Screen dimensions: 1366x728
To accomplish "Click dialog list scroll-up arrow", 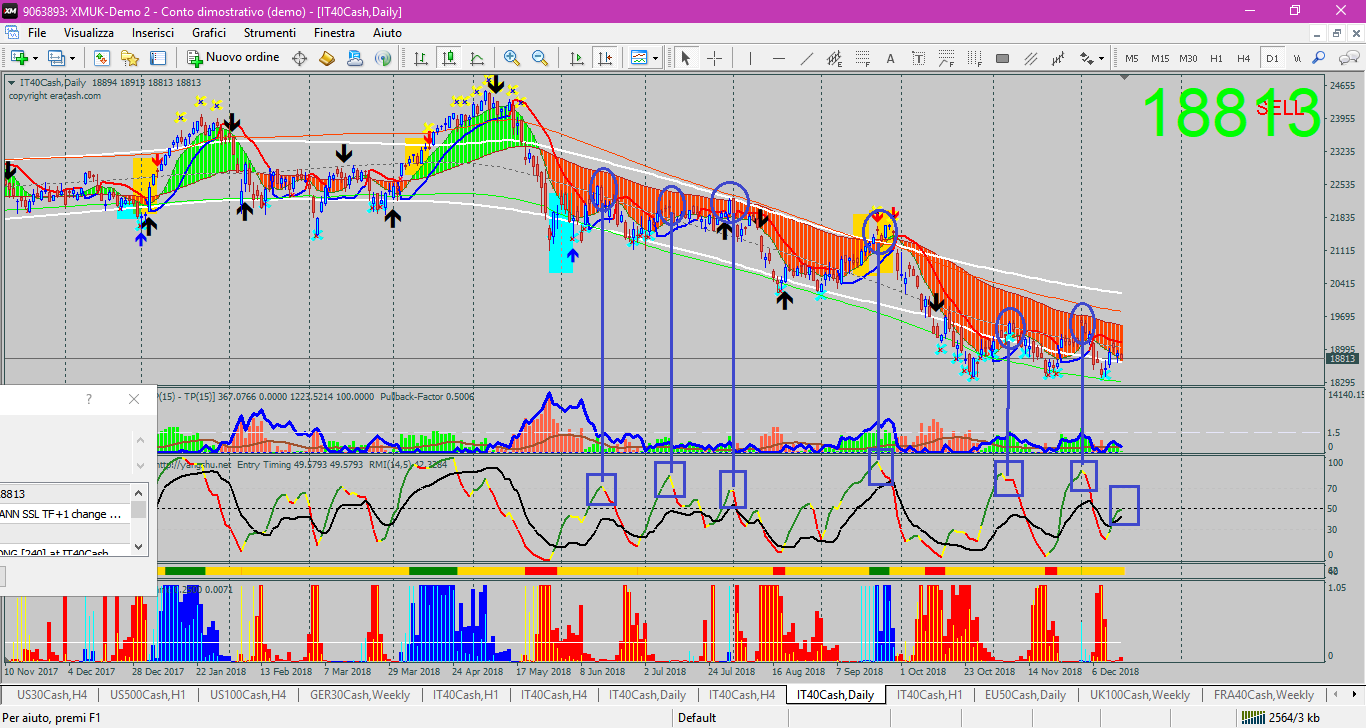I will (139, 491).
